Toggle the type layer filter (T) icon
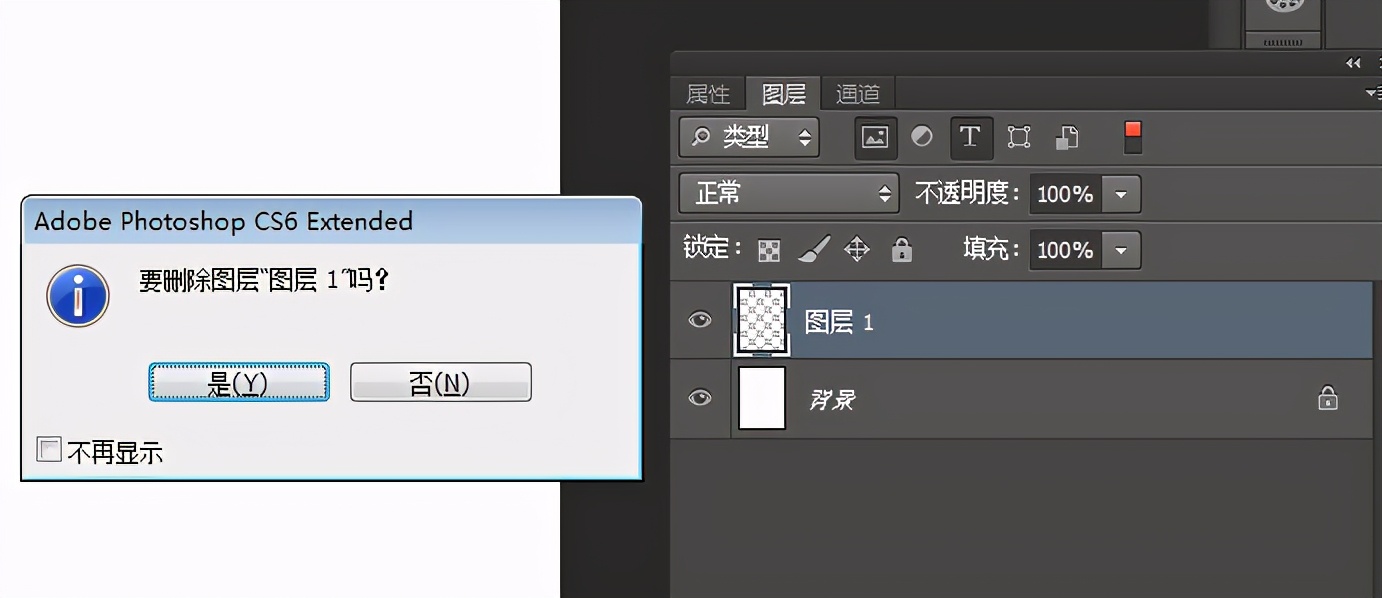This screenshot has height=598, width=1382. point(970,137)
